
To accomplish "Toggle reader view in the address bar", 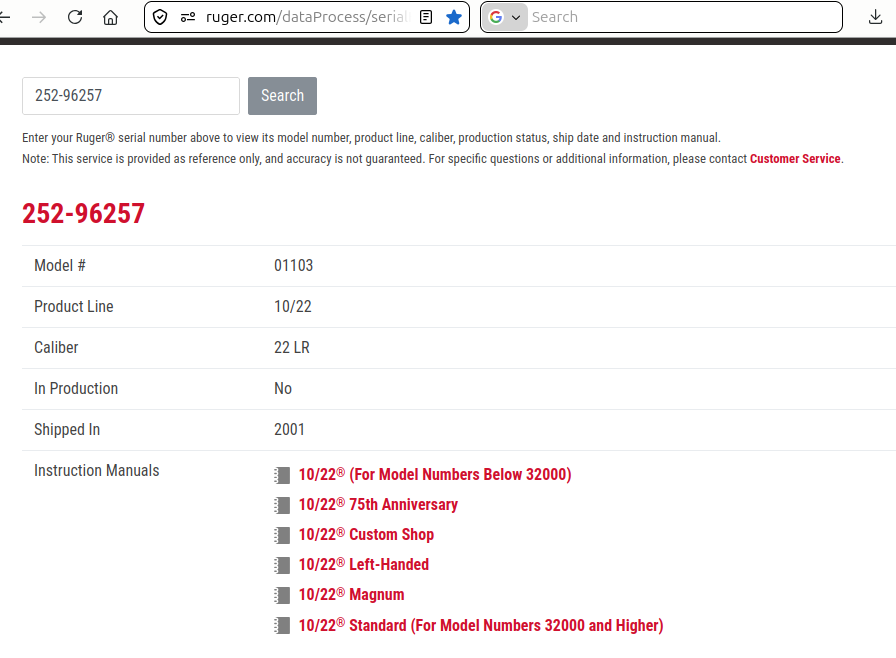I will pos(426,17).
